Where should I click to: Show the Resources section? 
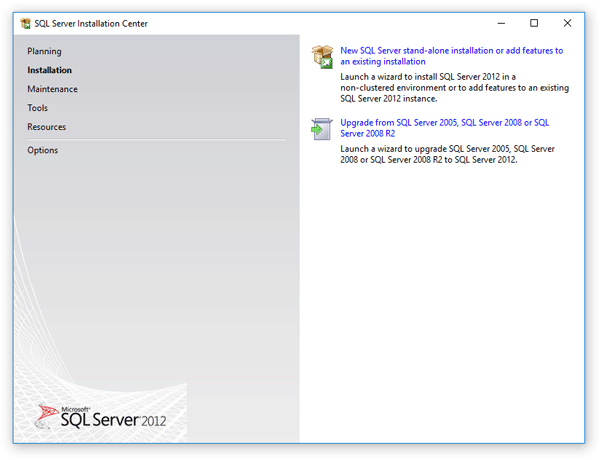pyautogui.click(x=46, y=127)
